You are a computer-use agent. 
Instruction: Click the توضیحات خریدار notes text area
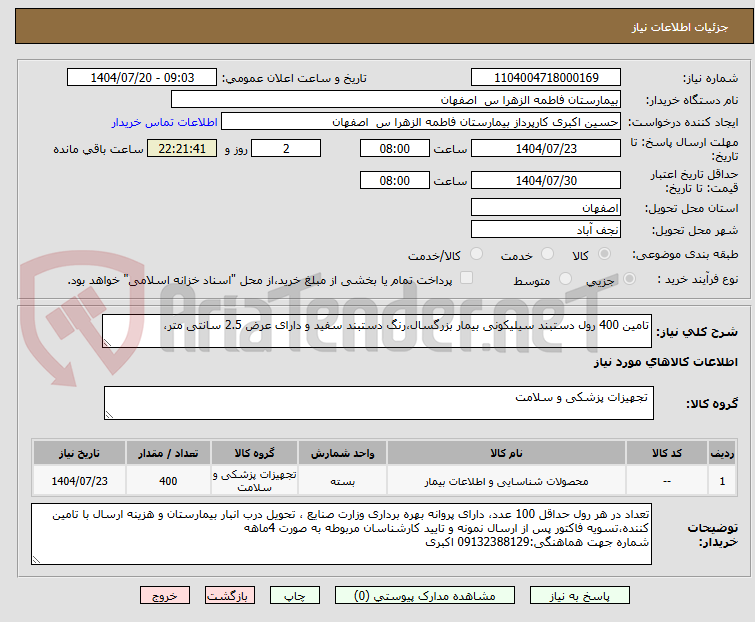tap(341, 534)
